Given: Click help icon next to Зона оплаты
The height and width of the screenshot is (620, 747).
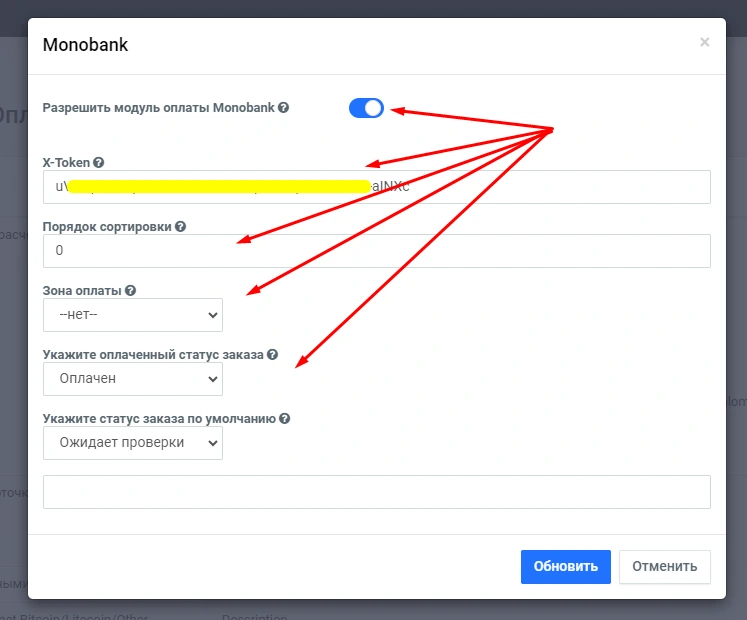Looking at the screenshot, I should (x=131, y=291).
